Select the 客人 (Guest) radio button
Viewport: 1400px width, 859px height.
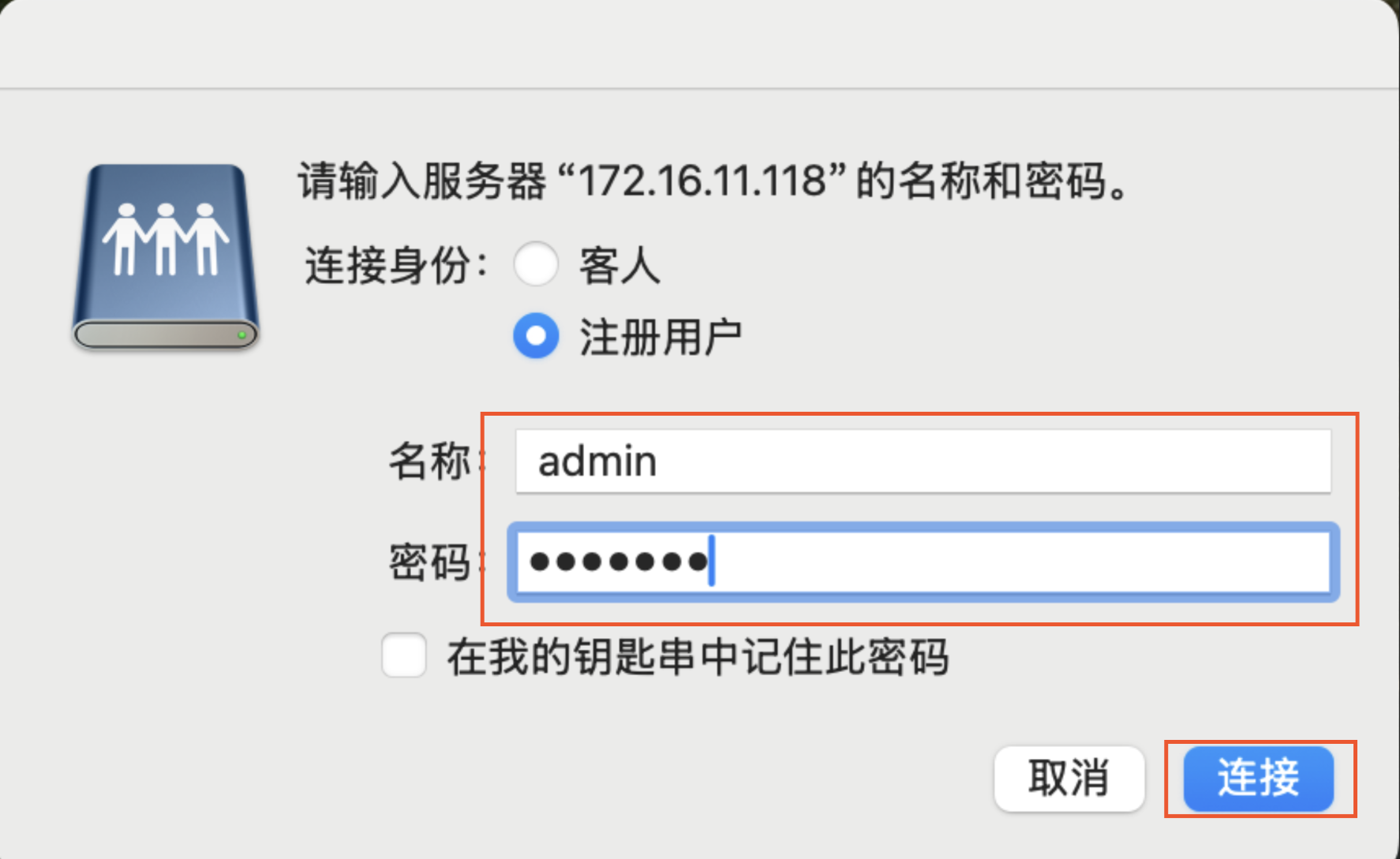point(536,263)
